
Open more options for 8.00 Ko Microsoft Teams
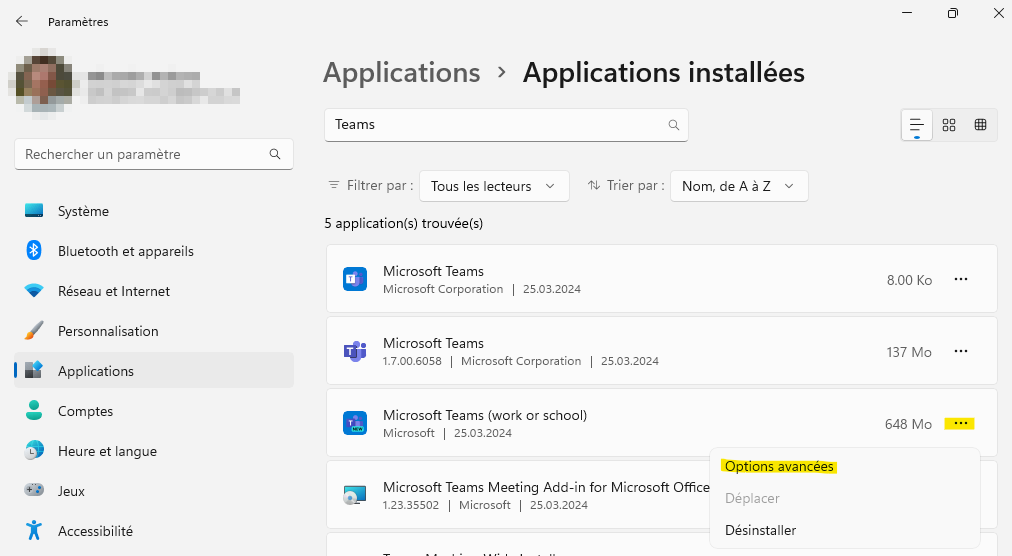pos(961,280)
